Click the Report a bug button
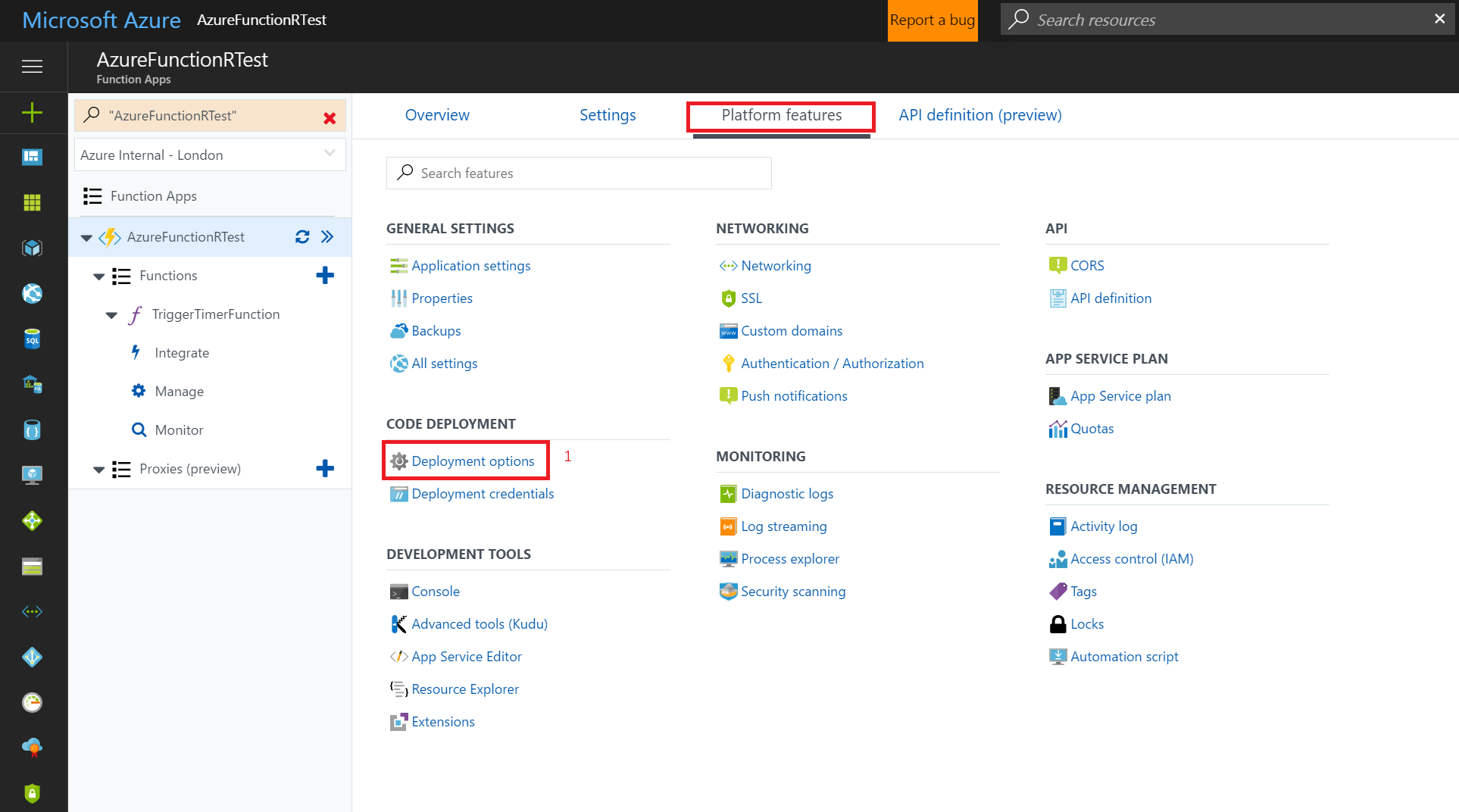 click(x=932, y=20)
